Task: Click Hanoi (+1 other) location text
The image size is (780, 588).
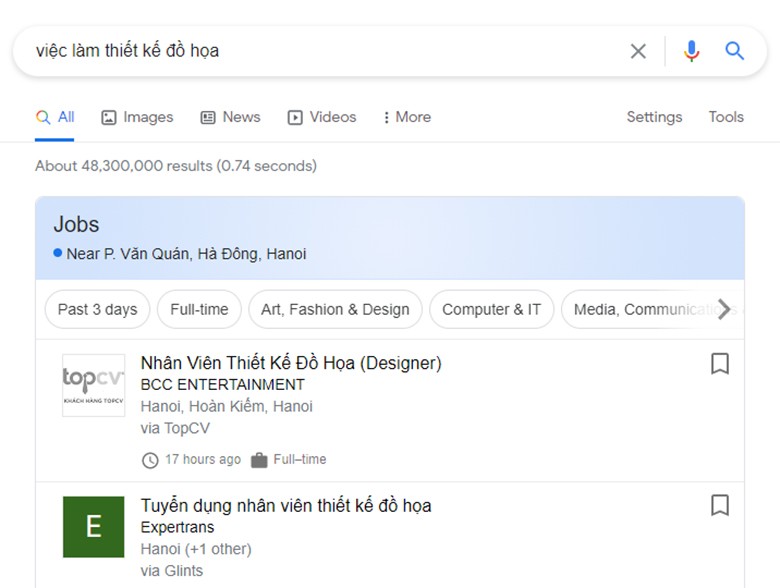Action: [x=196, y=549]
